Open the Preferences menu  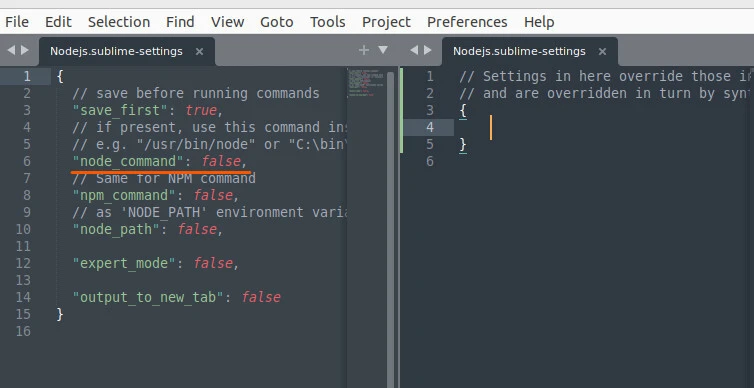click(x=467, y=22)
